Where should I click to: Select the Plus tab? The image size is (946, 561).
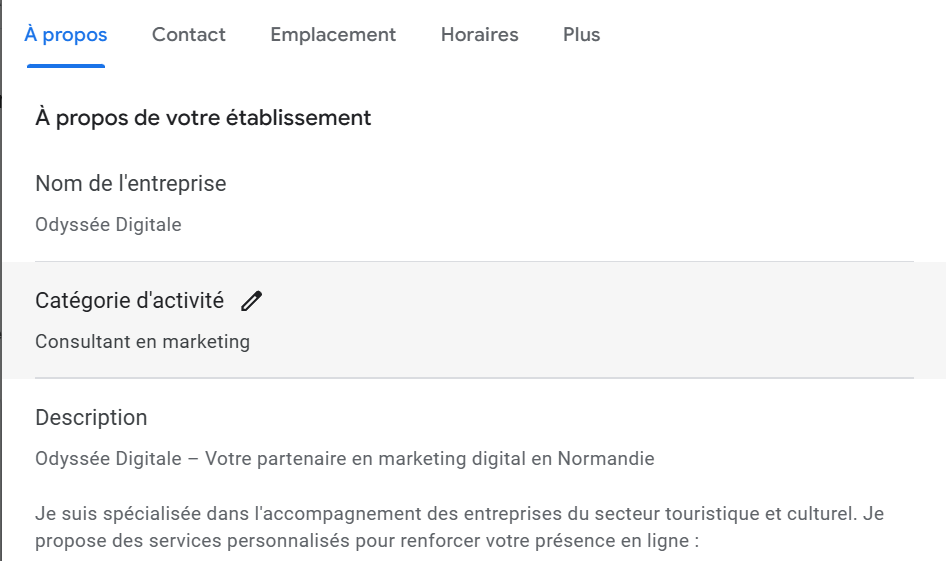[x=581, y=35]
